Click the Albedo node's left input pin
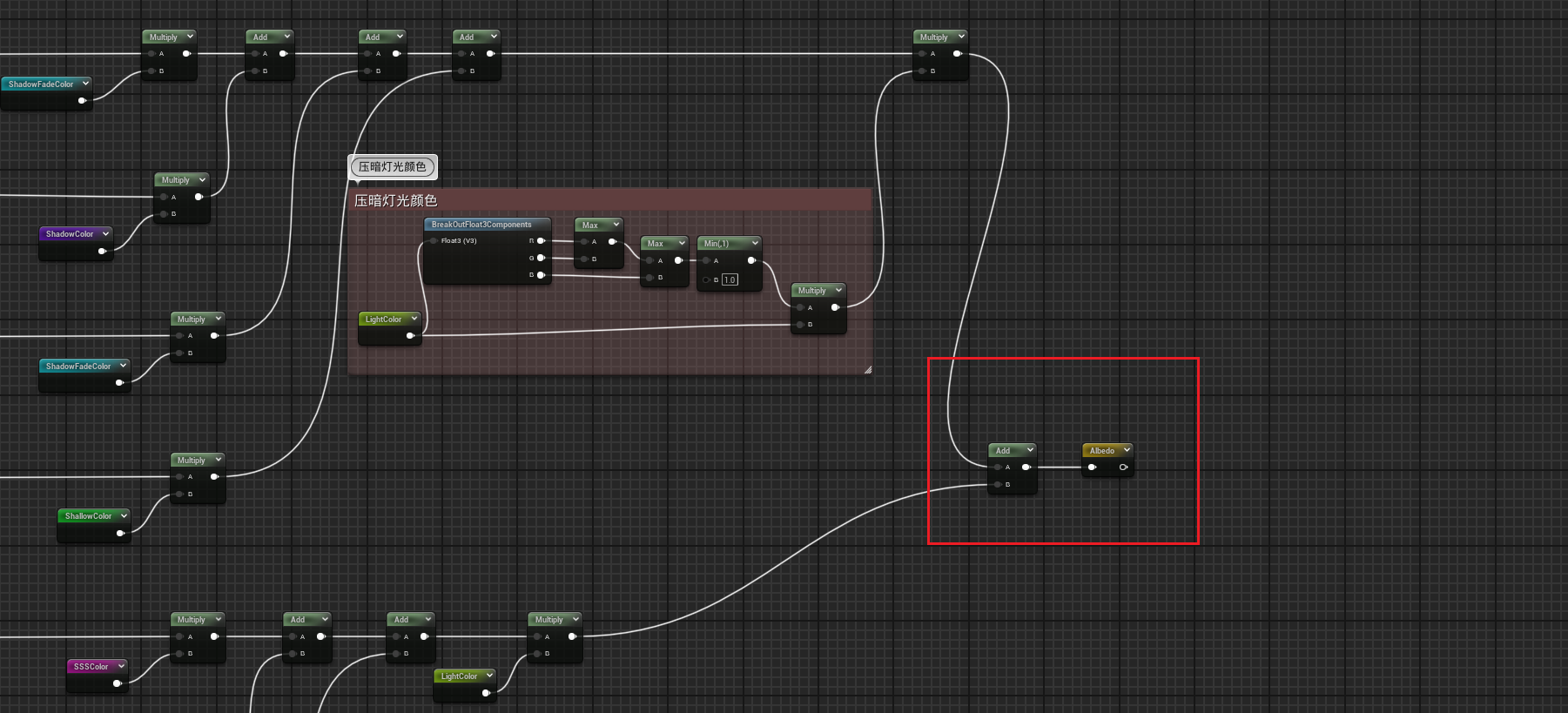Viewport: 1568px width, 713px height. 1092,467
